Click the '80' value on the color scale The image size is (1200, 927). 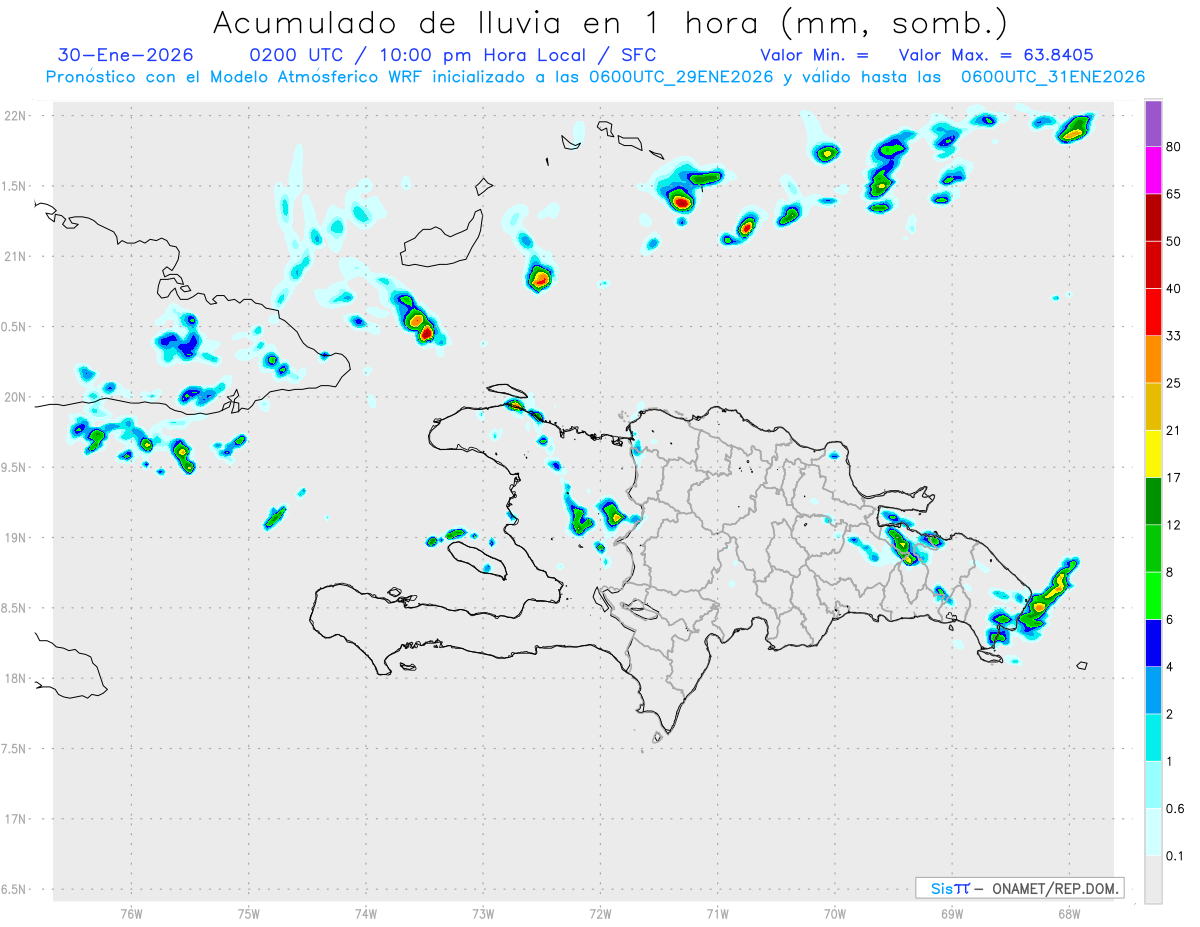(x=1174, y=147)
